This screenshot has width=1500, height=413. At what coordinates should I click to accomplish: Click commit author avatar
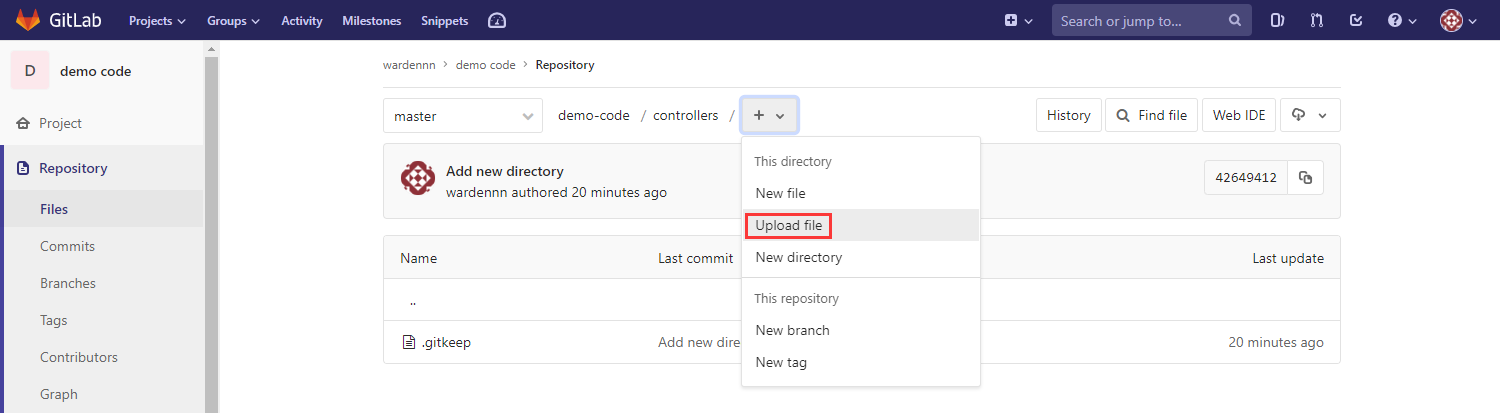click(417, 178)
